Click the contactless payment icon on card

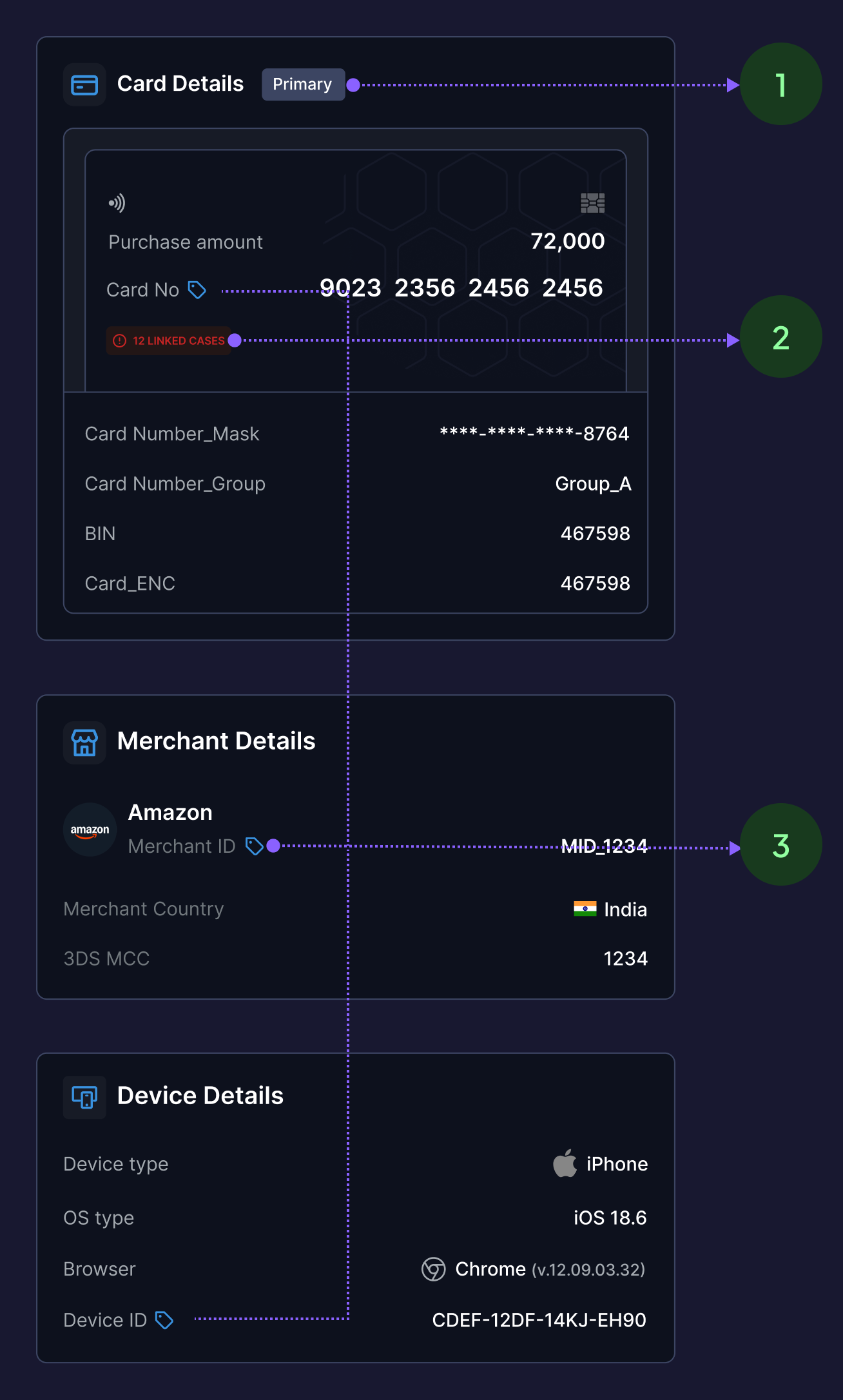pyautogui.click(x=117, y=204)
